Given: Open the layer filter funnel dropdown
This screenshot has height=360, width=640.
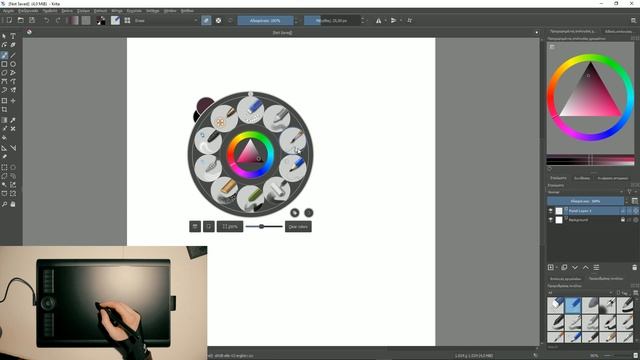Looking at the screenshot, I should click(631, 192).
